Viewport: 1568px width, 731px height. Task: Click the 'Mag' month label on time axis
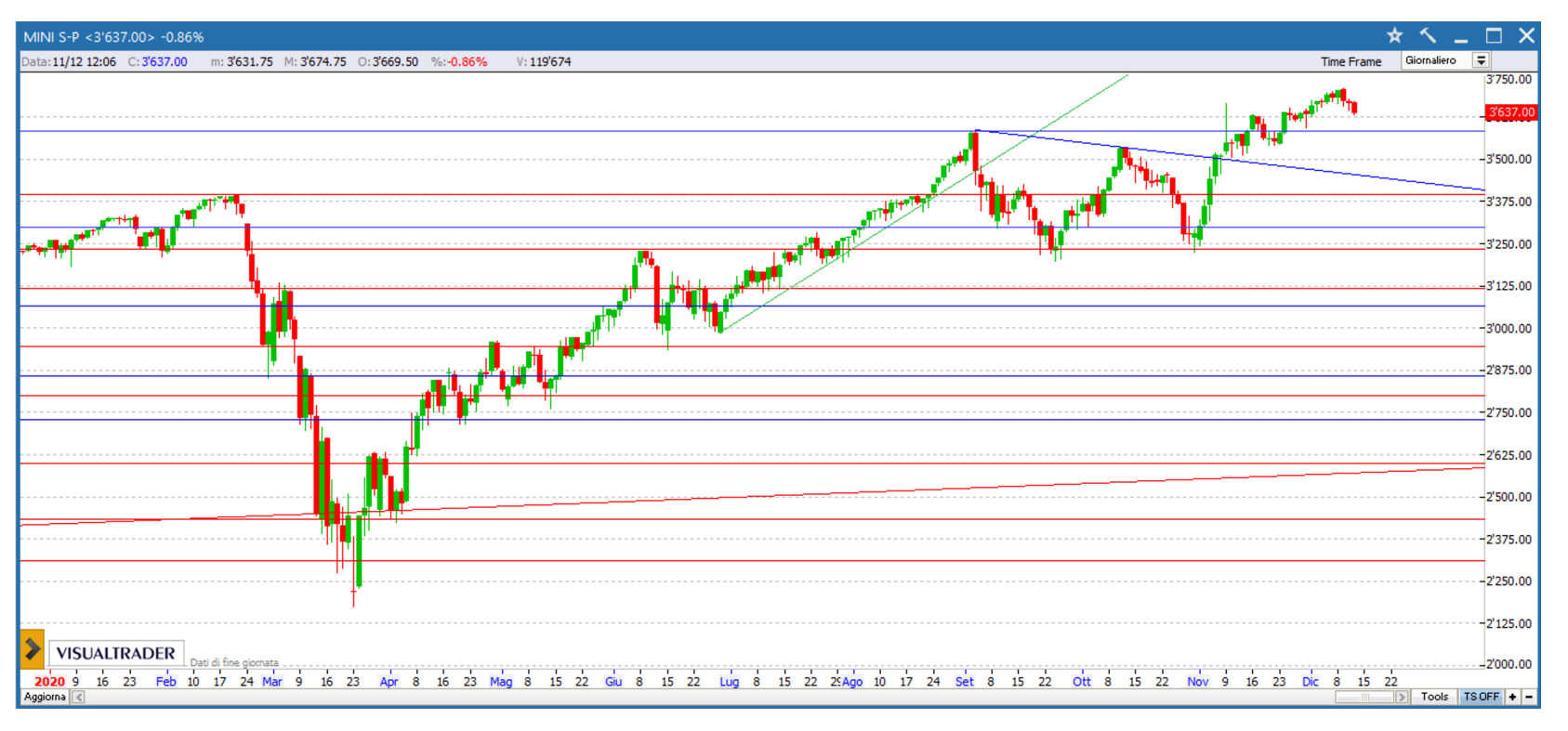click(501, 681)
